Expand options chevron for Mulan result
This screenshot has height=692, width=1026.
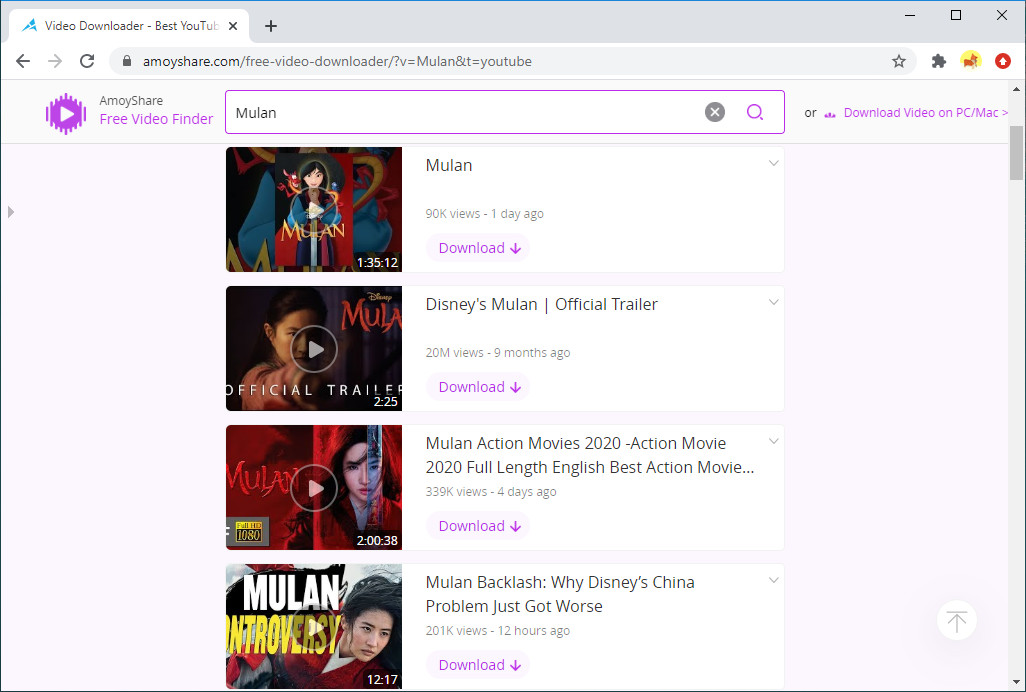click(773, 163)
